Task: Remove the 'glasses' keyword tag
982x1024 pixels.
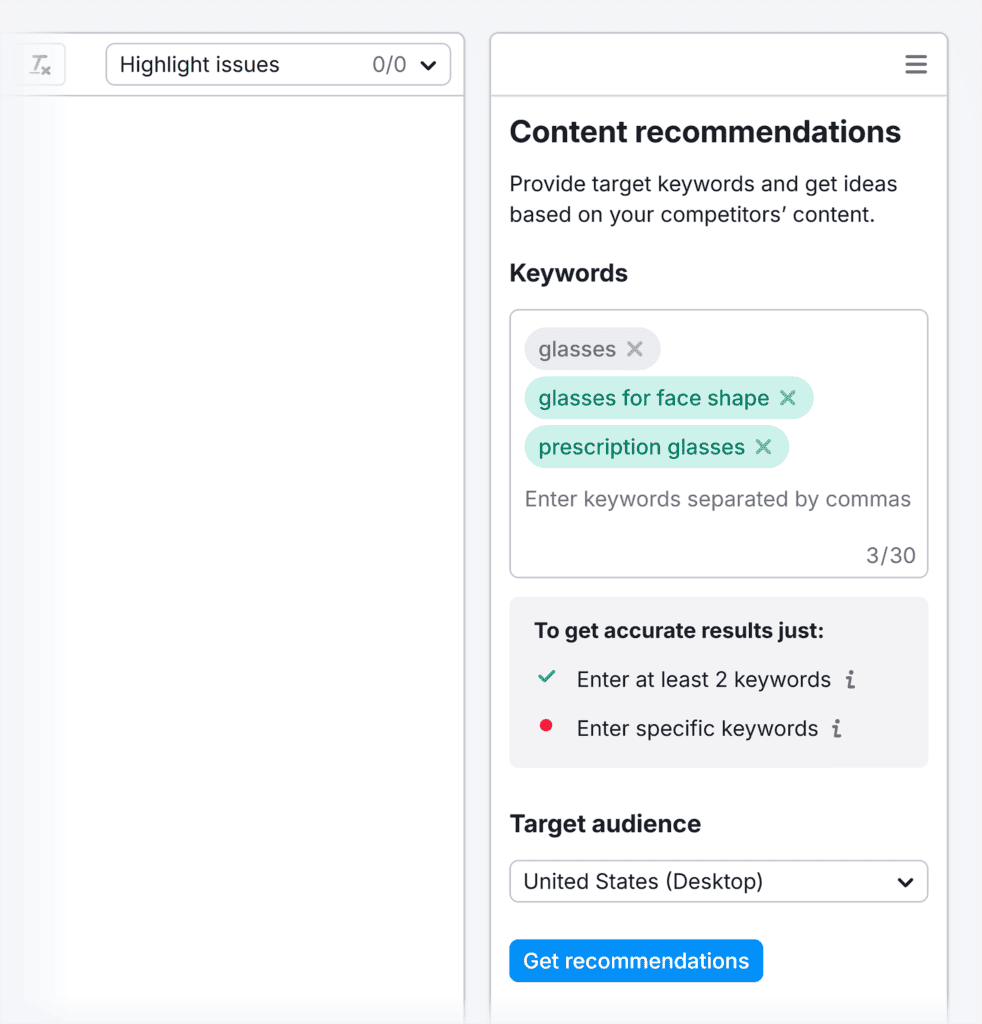Action: [635, 349]
